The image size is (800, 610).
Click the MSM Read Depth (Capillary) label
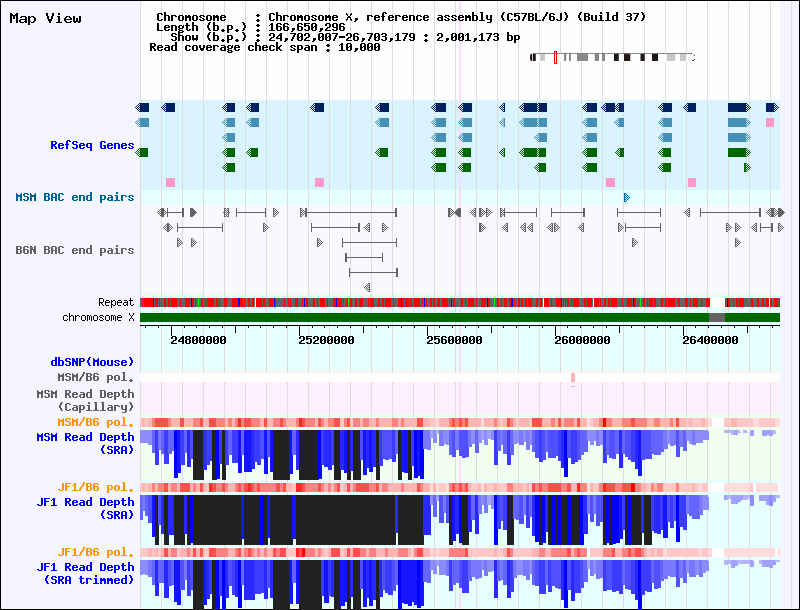tap(85, 400)
